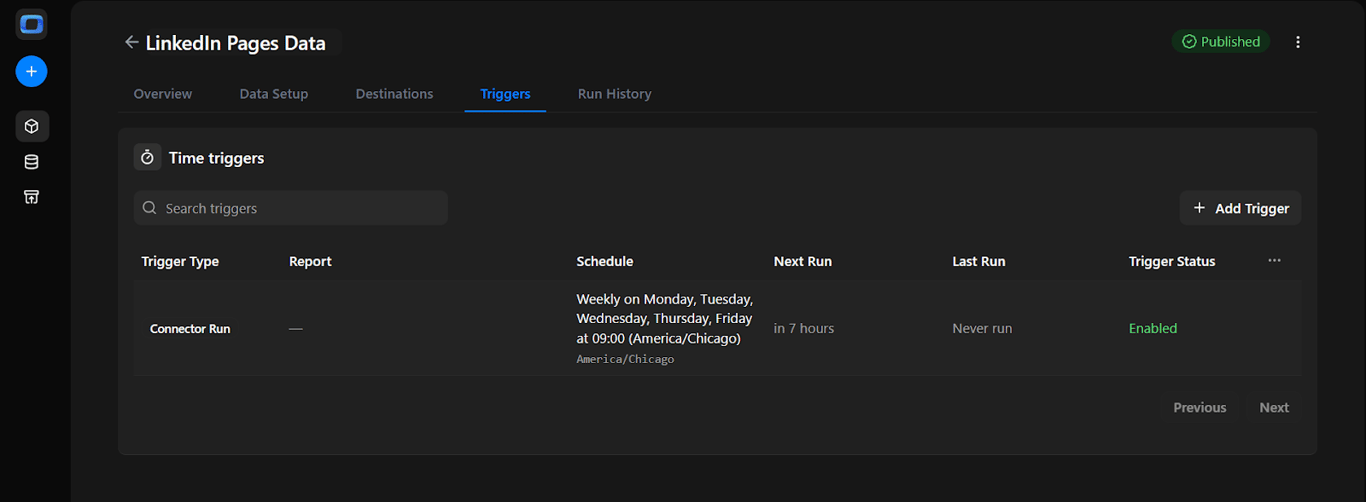The width and height of the screenshot is (1366, 502).
Task: Click the Search triggers input field
Action: (x=291, y=208)
